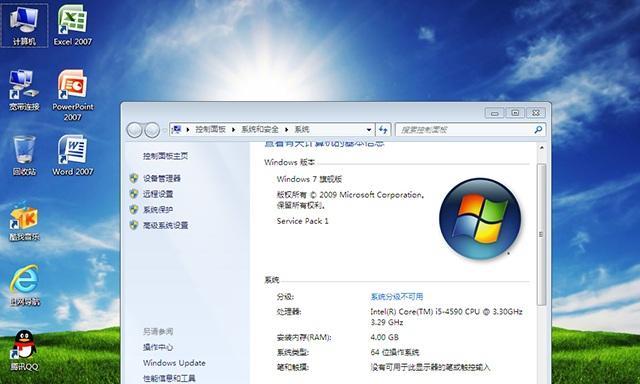This screenshot has width=640, height=384.
Task: Open the 宽带连接 desktop shortcut
Action: (x=24, y=91)
